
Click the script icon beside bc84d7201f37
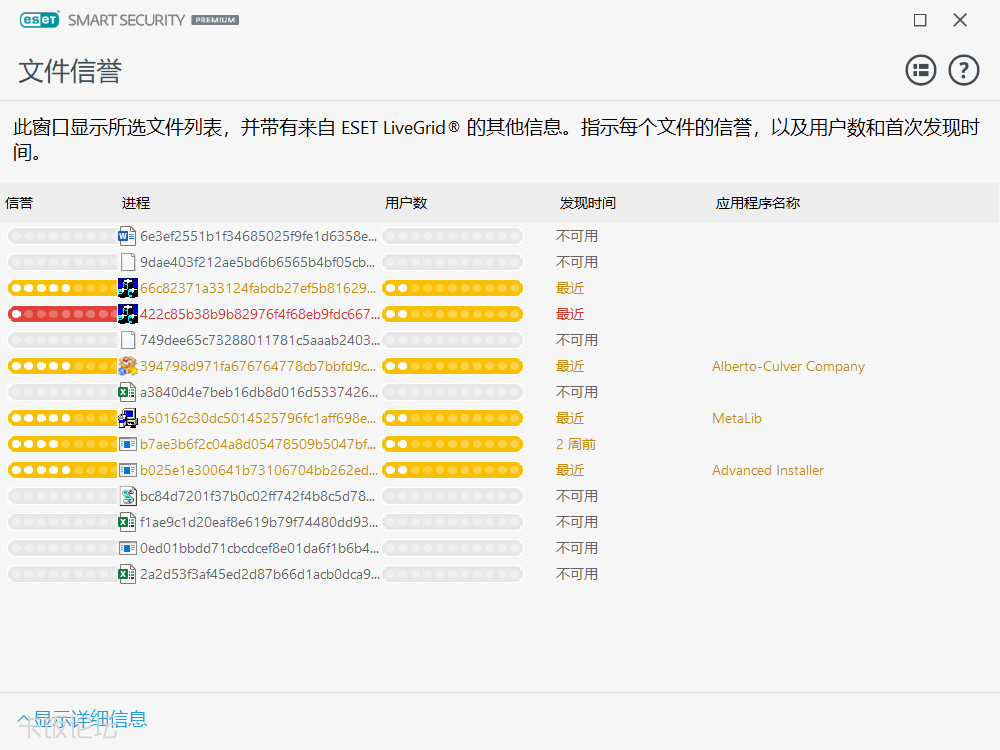point(127,496)
